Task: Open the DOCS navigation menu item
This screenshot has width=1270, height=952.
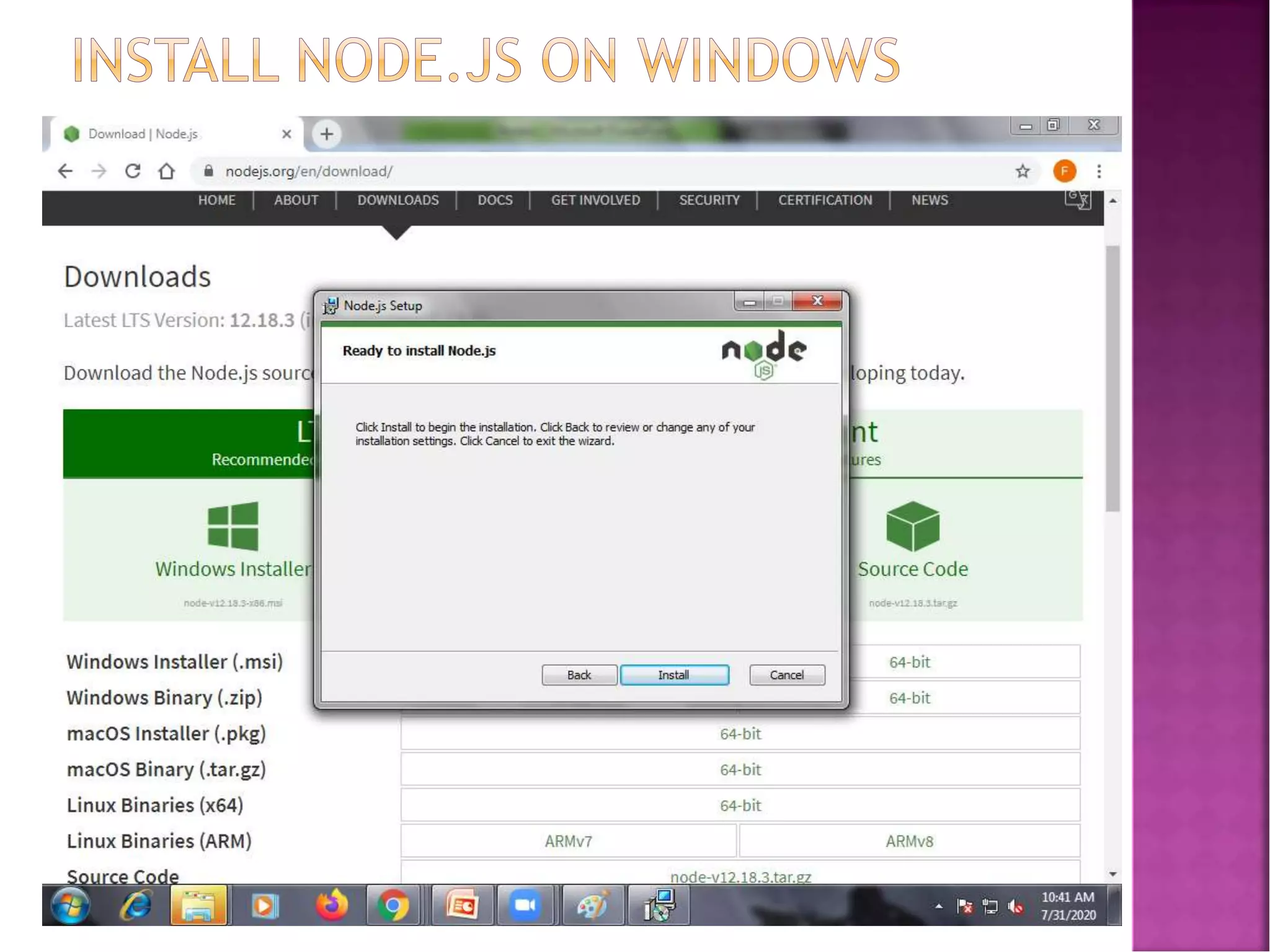Action: pyautogui.click(x=494, y=200)
